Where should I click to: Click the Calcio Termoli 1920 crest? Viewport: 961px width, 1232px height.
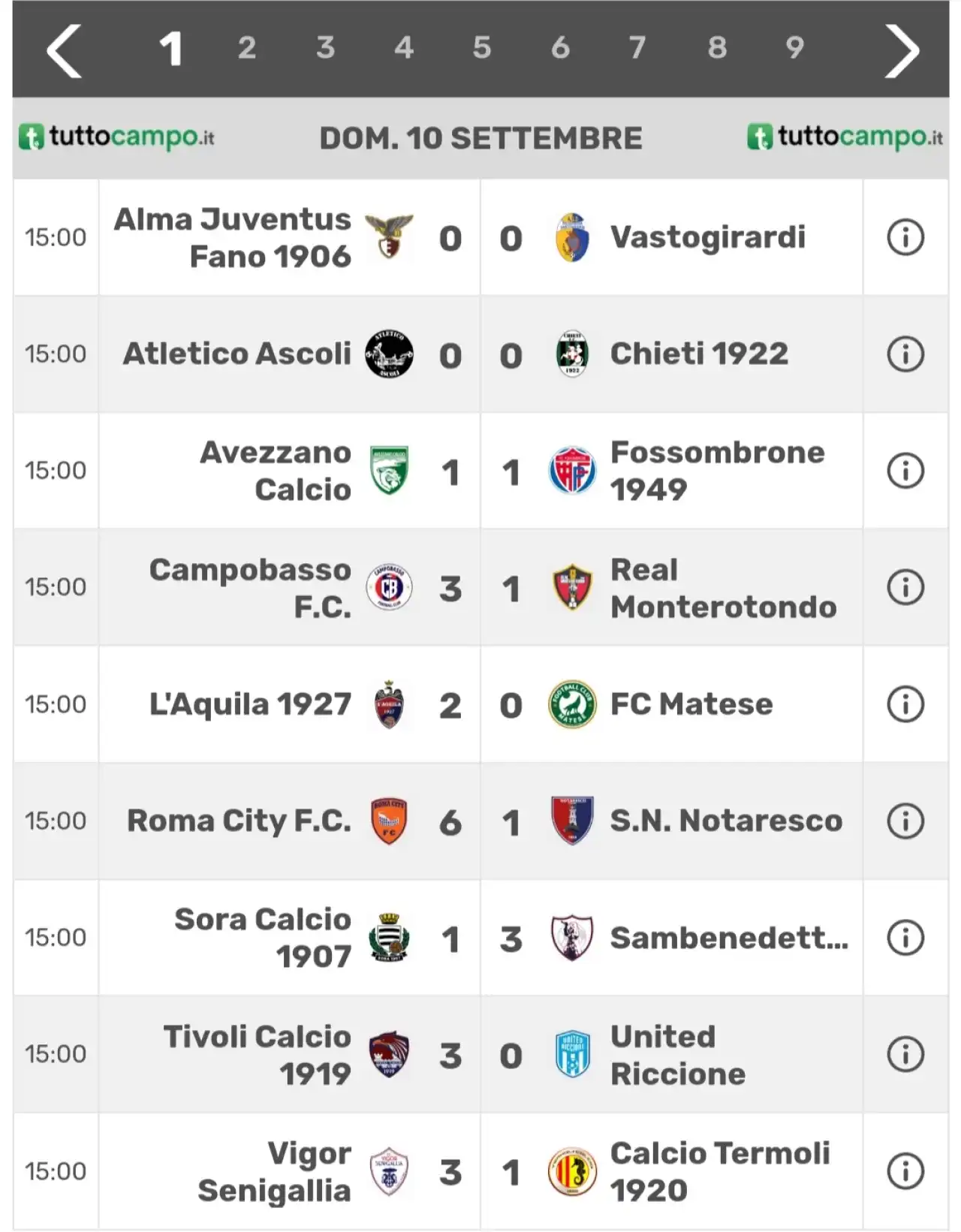coord(572,1171)
